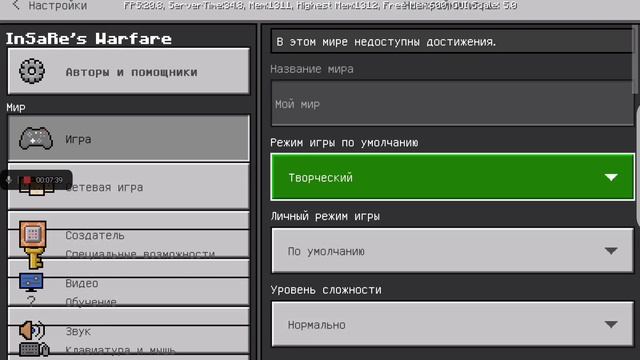Click the Настройки header label

pyautogui.click(x=58, y=6)
